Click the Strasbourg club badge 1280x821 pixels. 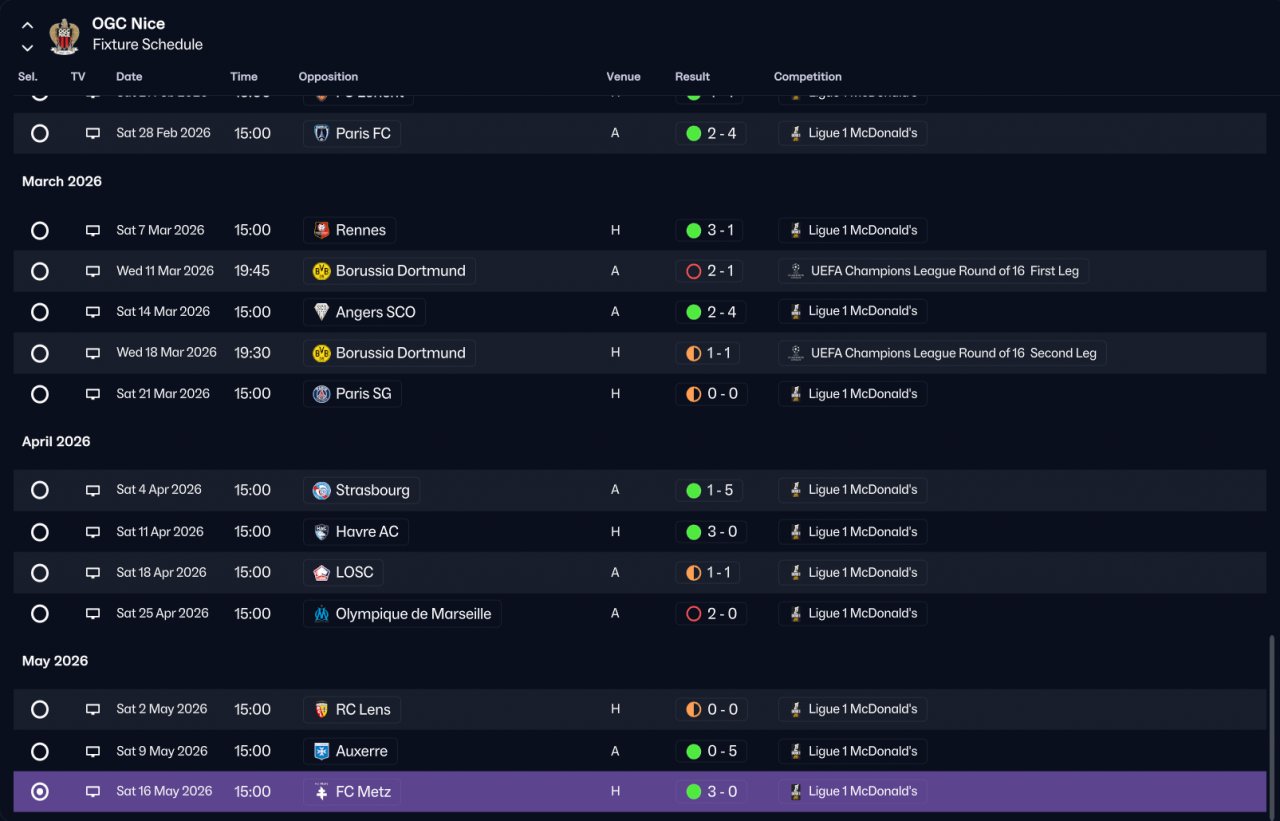click(x=321, y=490)
